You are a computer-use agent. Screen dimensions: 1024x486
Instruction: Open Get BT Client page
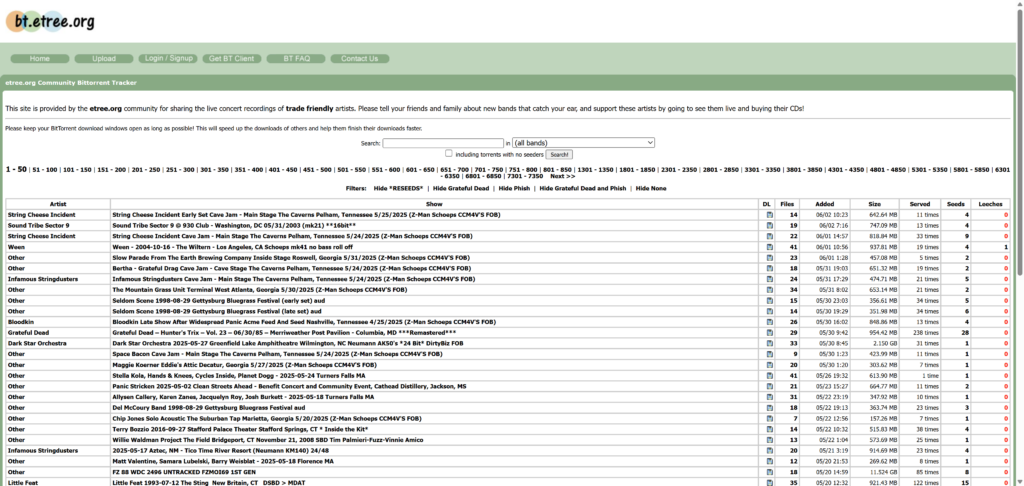coord(232,59)
